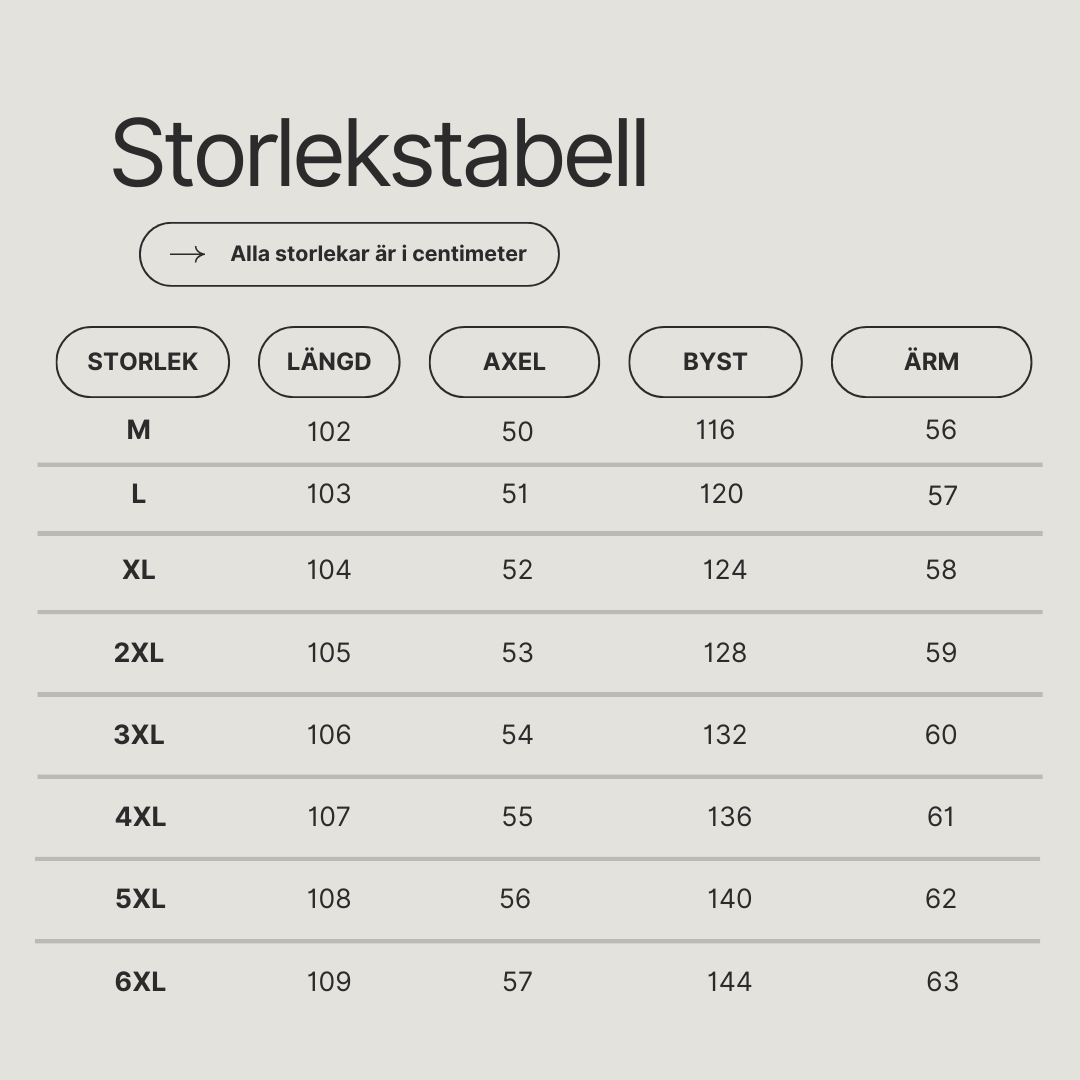
Task: Select the 2XL size row label
Action: tap(139, 652)
